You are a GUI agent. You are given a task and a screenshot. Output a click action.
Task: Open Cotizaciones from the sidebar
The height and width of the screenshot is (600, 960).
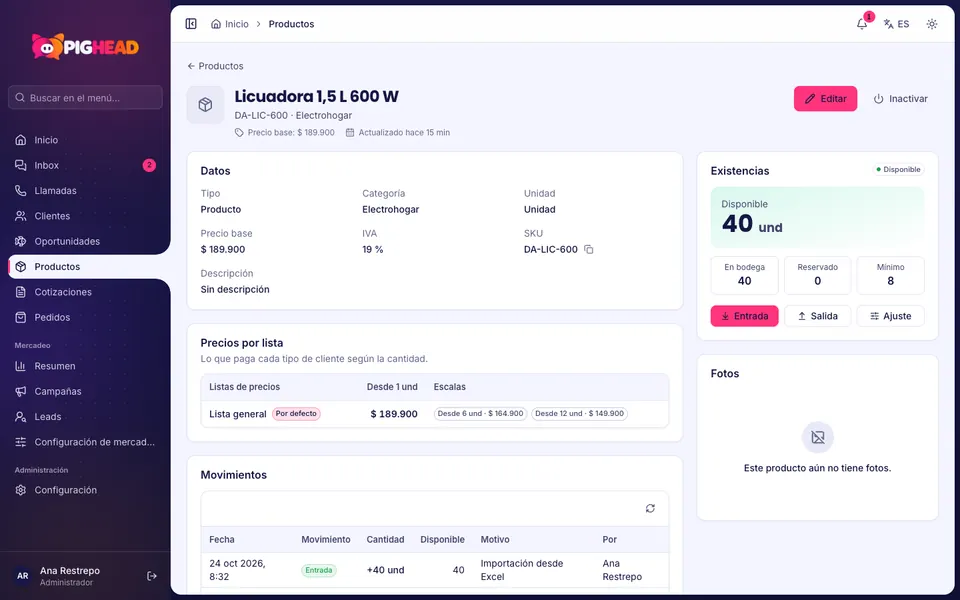point(86,292)
